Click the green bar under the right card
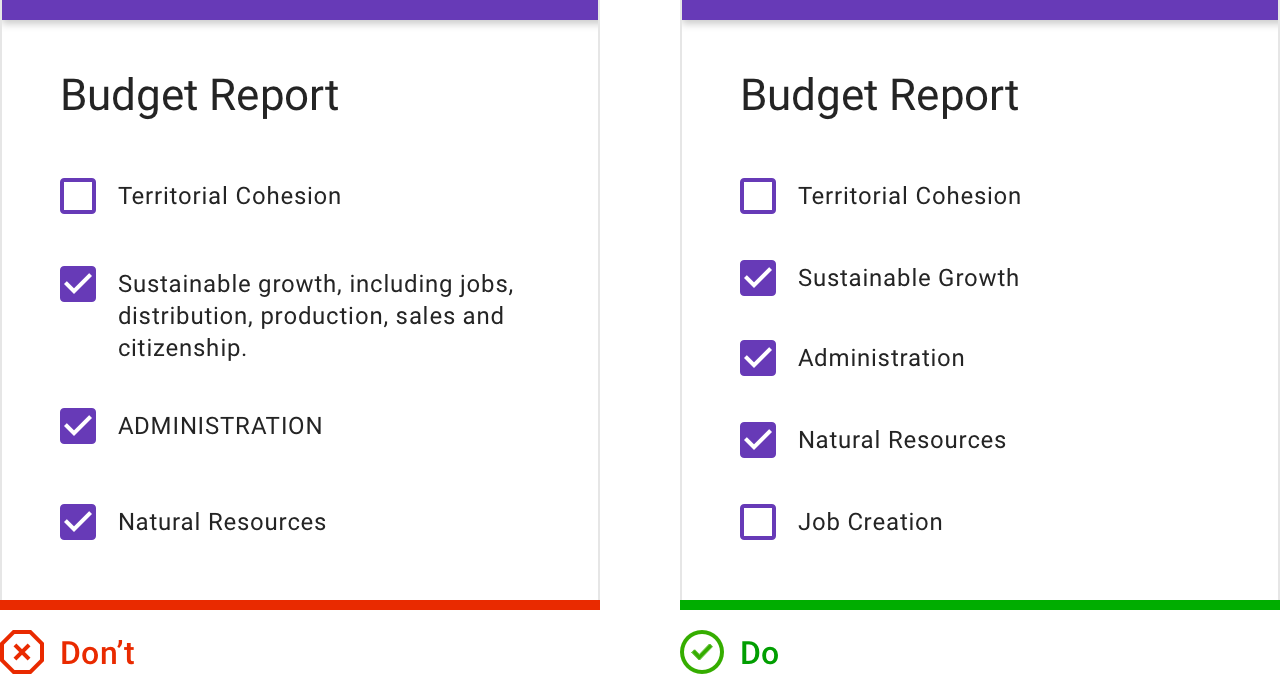The width and height of the screenshot is (1280, 690). pos(980,605)
